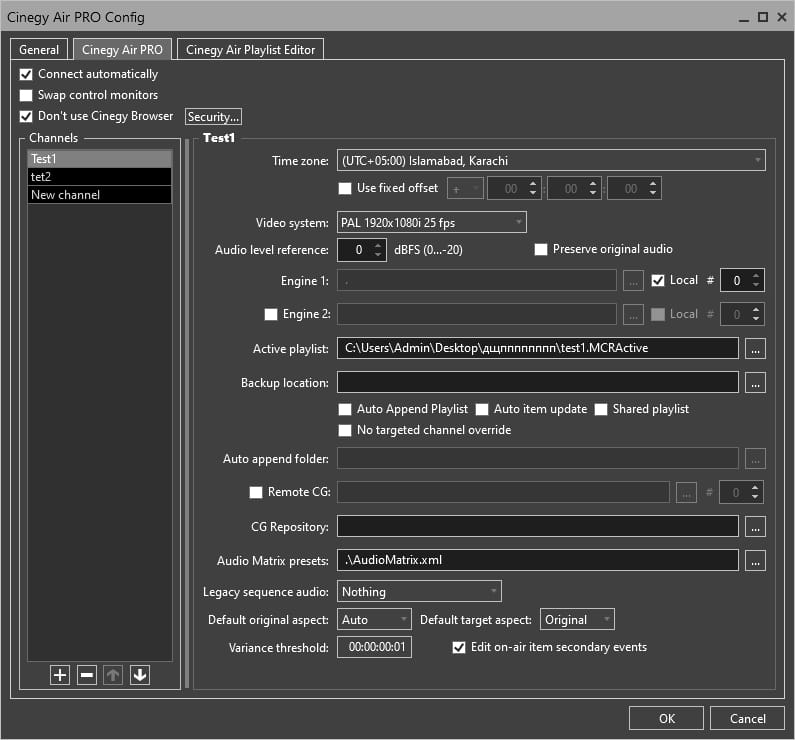Click Engine 1 address field
The image size is (795, 740).
click(x=477, y=280)
